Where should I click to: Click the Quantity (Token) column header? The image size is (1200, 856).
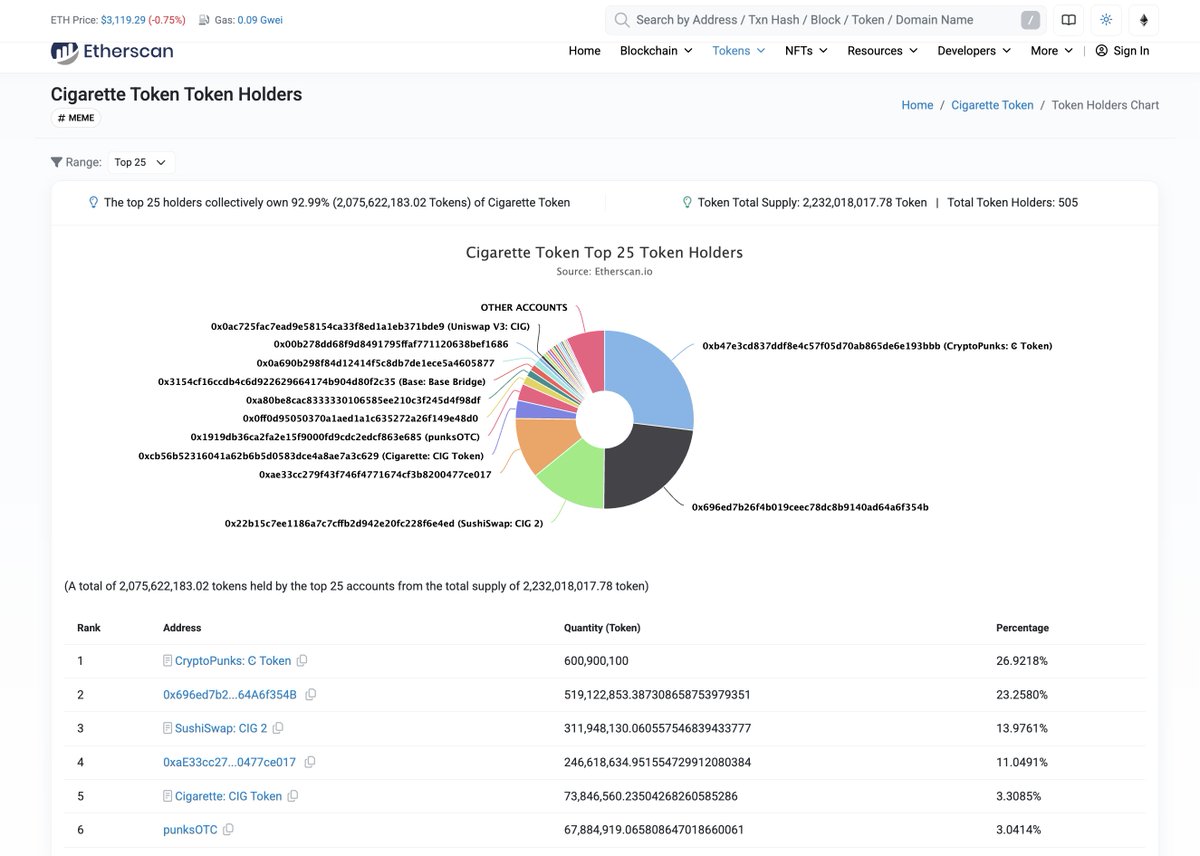click(602, 628)
